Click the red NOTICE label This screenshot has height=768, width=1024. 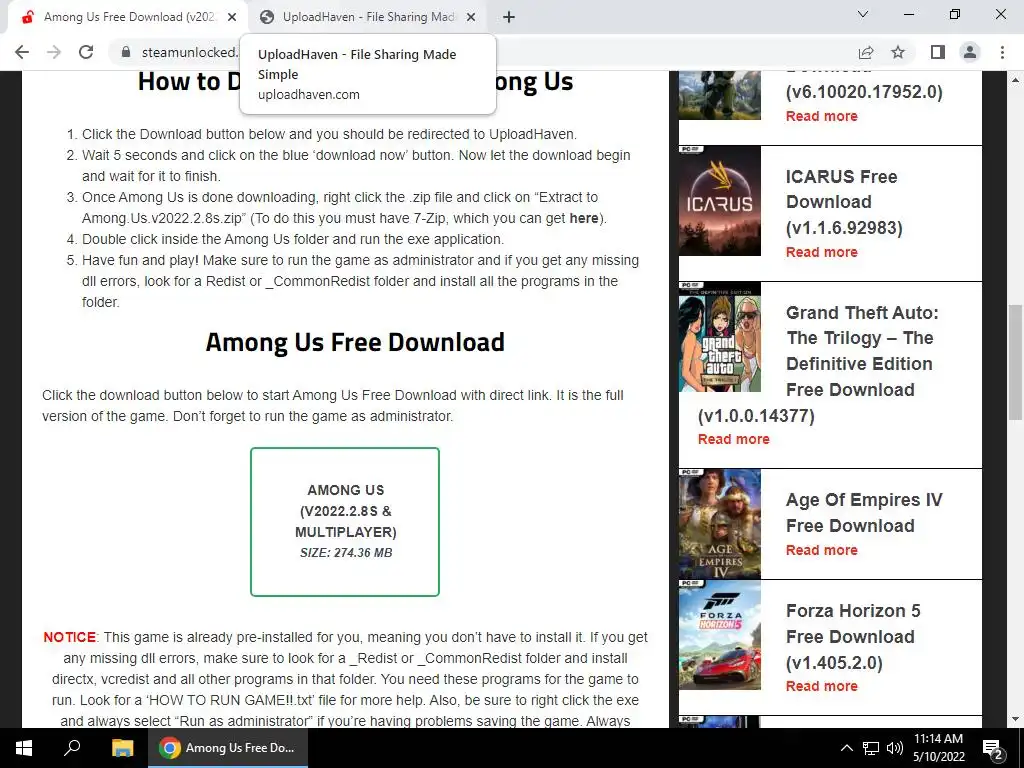pyautogui.click(x=69, y=637)
